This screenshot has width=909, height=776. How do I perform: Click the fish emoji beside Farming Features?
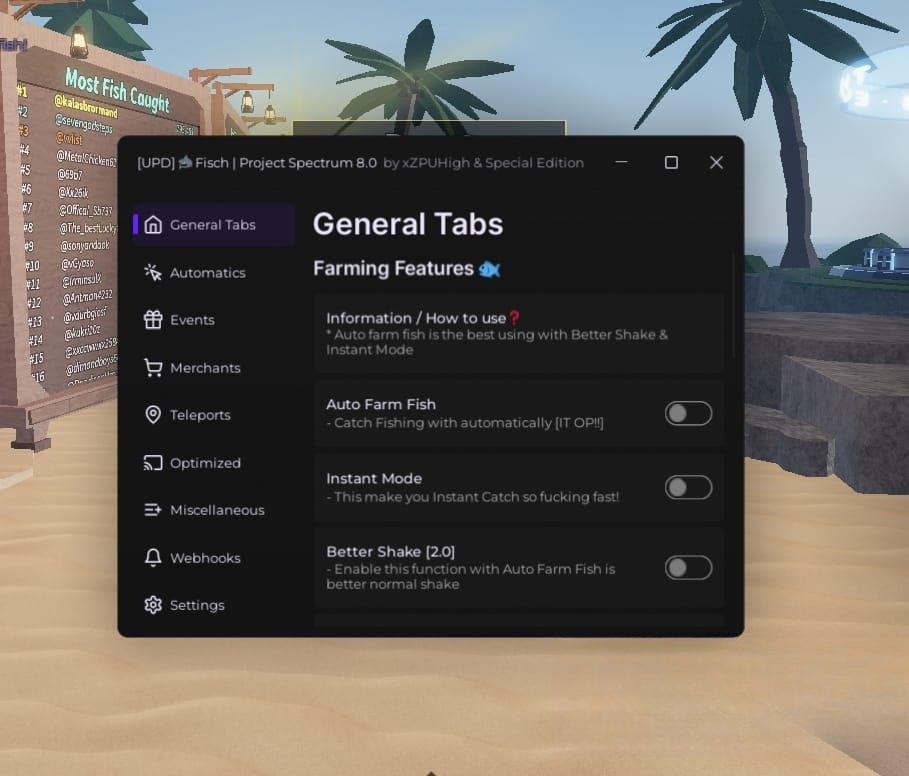pos(489,269)
